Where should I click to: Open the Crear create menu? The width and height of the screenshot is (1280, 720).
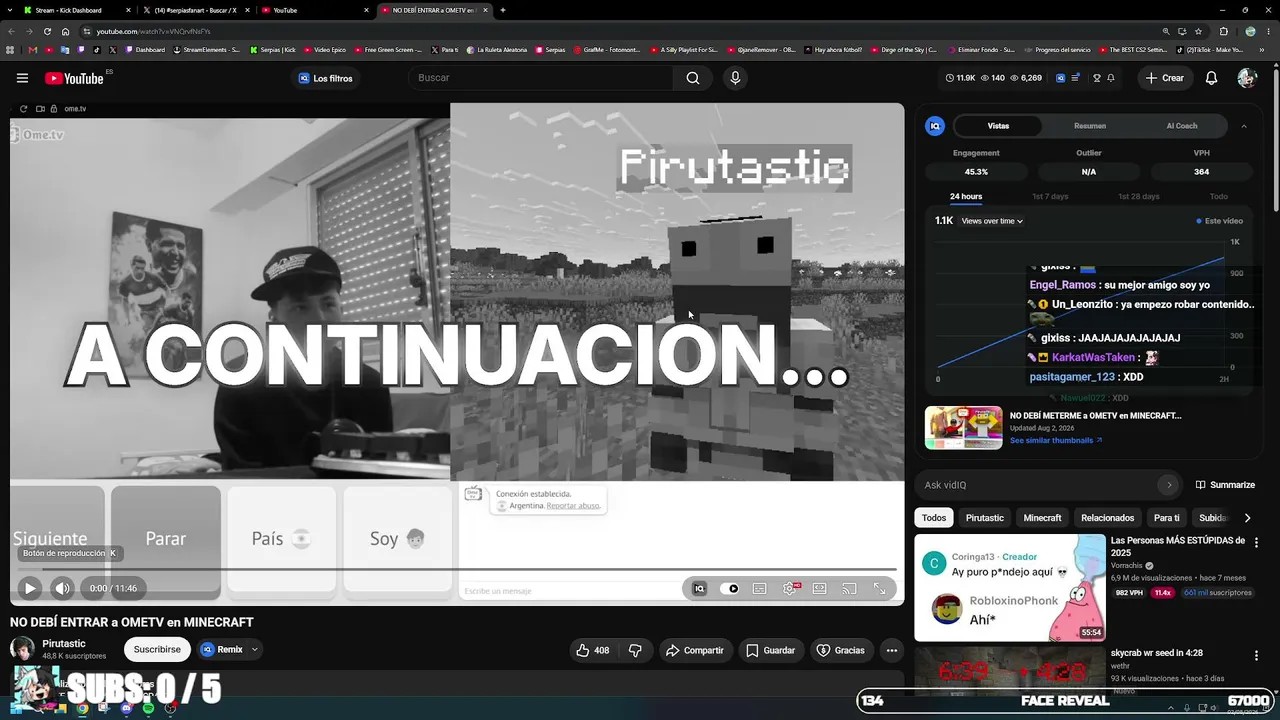[x=1165, y=78]
